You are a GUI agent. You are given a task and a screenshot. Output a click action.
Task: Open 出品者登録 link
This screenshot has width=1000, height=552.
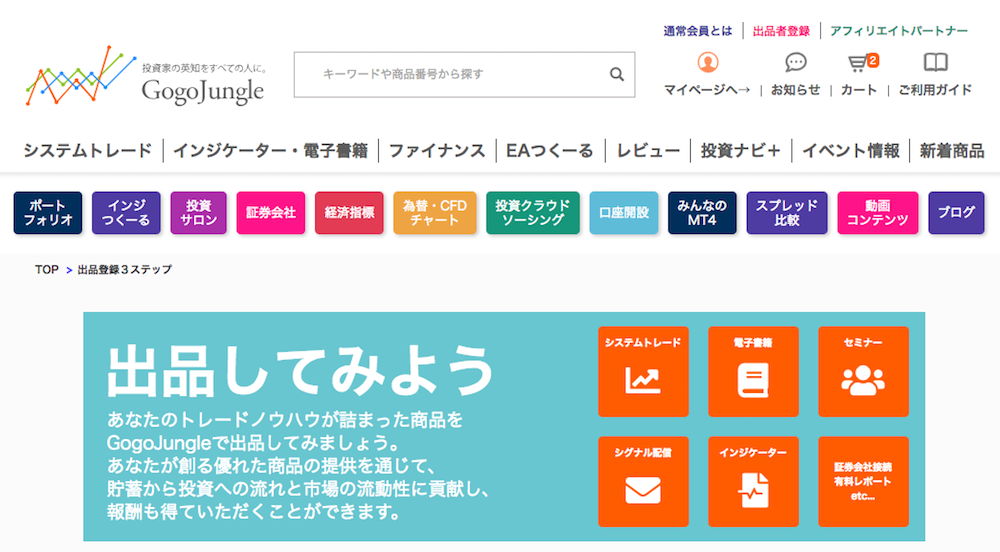pos(781,31)
